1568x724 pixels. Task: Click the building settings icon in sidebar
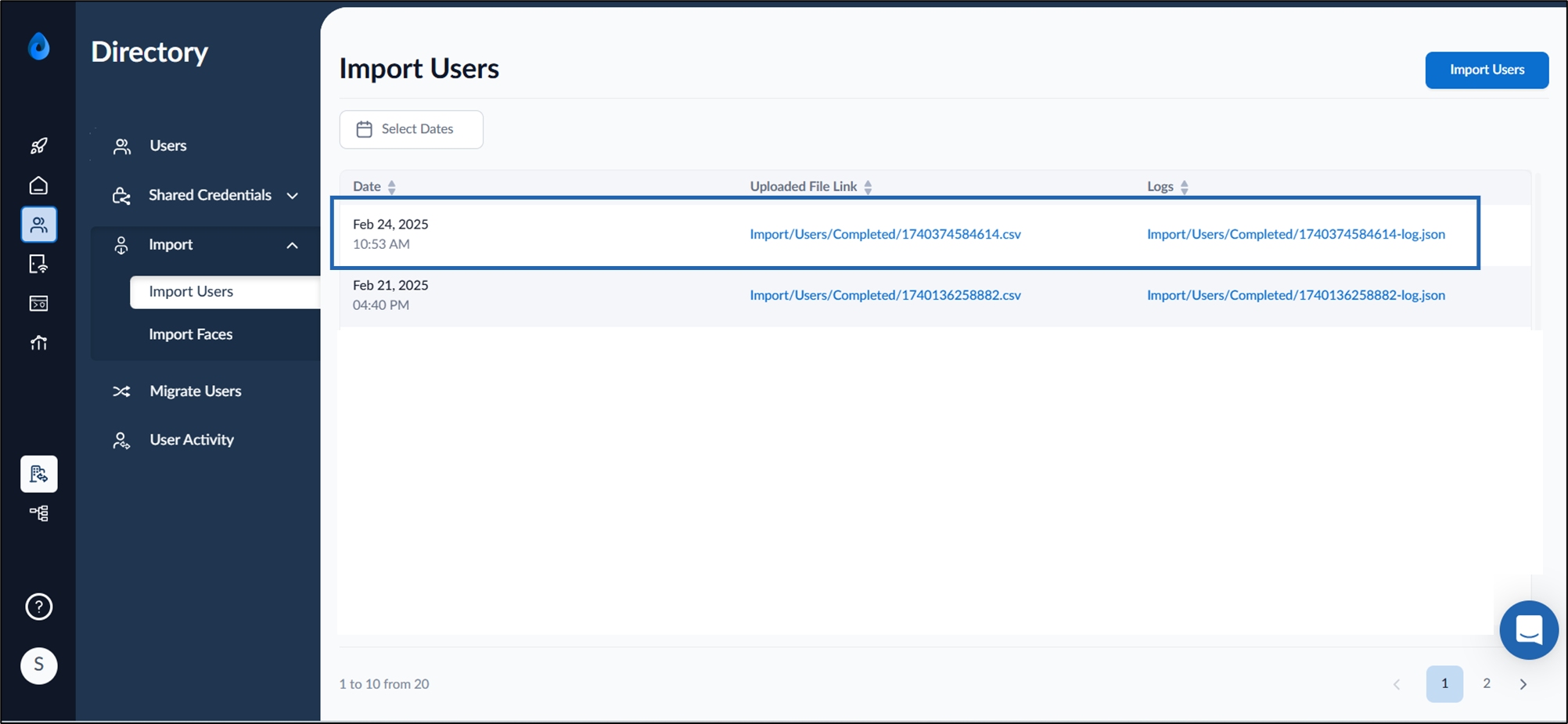coord(38,474)
